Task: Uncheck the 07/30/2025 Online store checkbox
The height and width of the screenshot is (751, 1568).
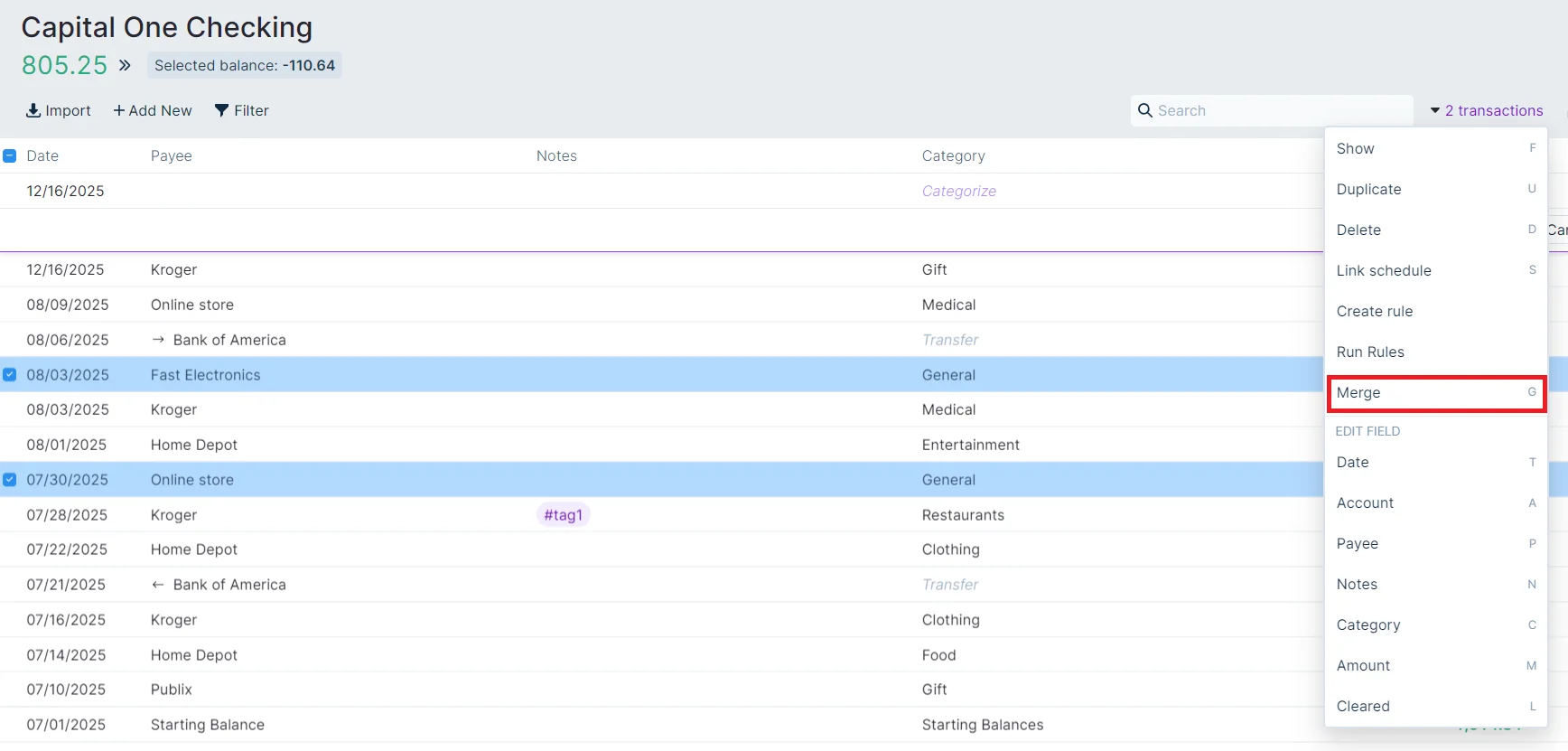Action: tap(10, 480)
